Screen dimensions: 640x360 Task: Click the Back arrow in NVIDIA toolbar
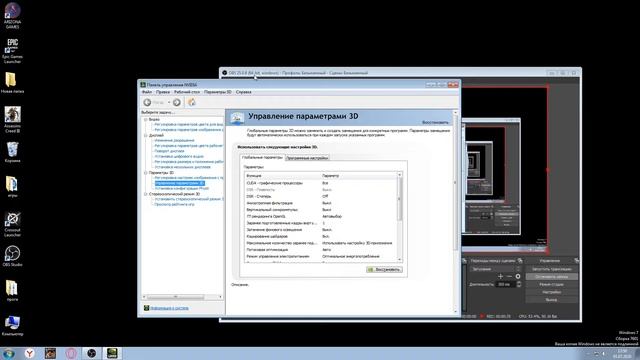coord(147,102)
